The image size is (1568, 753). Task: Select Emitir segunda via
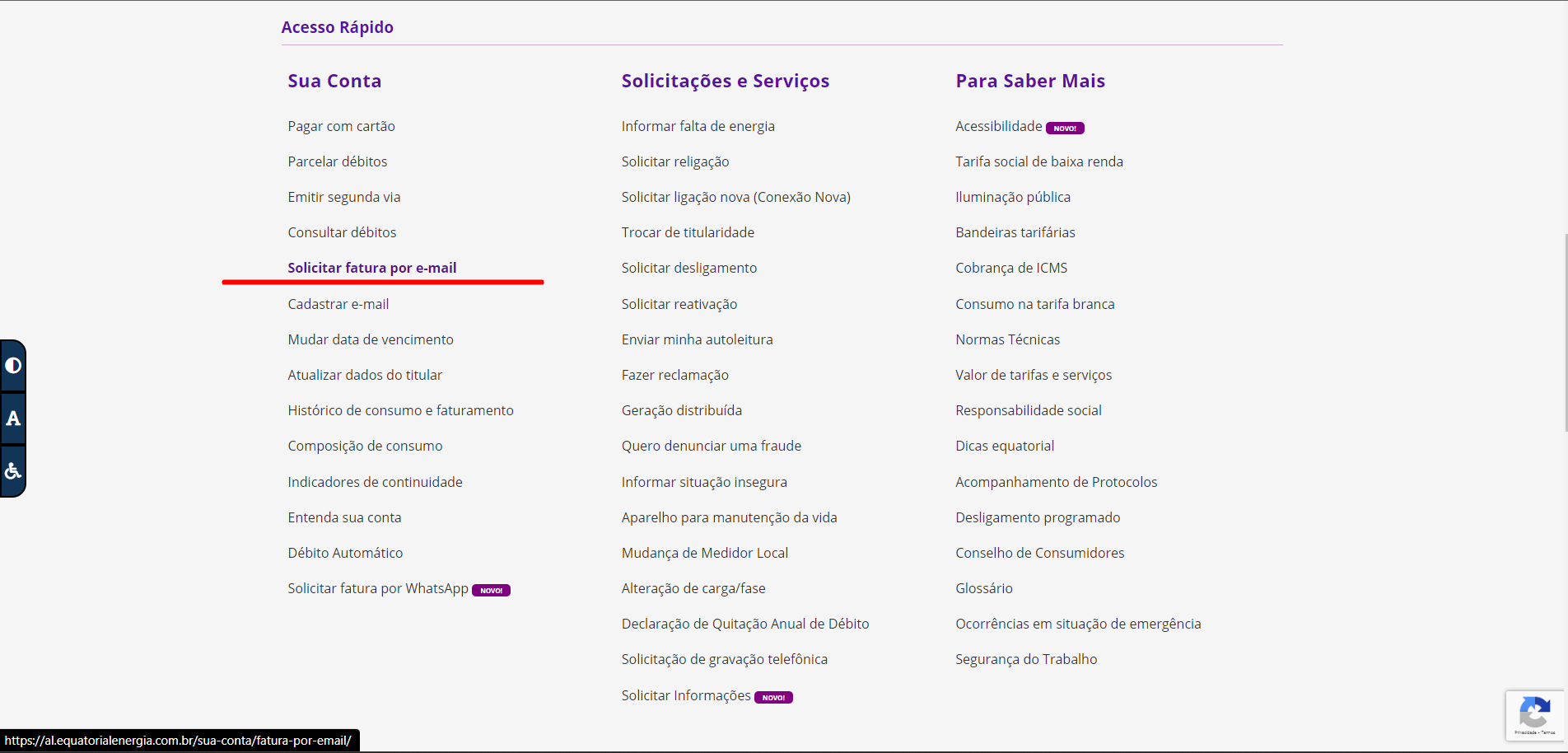coord(343,197)
